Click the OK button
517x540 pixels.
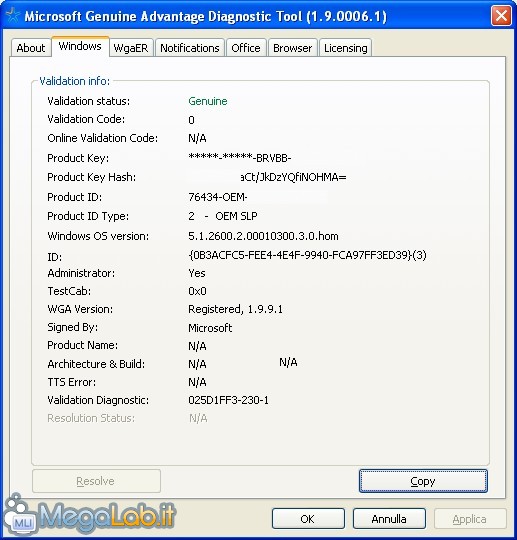pos(308,519)
